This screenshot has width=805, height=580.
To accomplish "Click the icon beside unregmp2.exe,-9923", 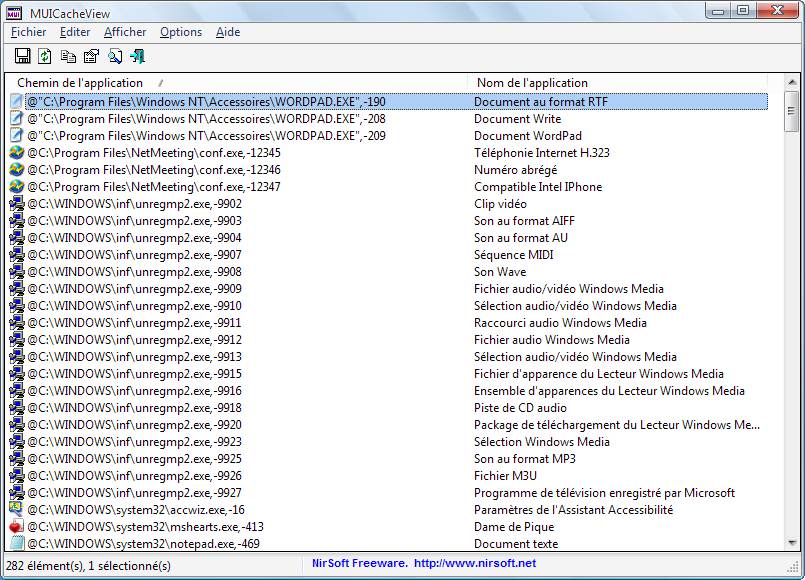I will [x=16, y=441].
